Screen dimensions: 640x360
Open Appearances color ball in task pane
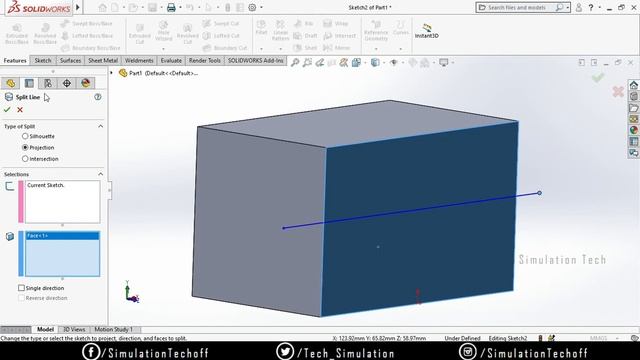point(633,130)
